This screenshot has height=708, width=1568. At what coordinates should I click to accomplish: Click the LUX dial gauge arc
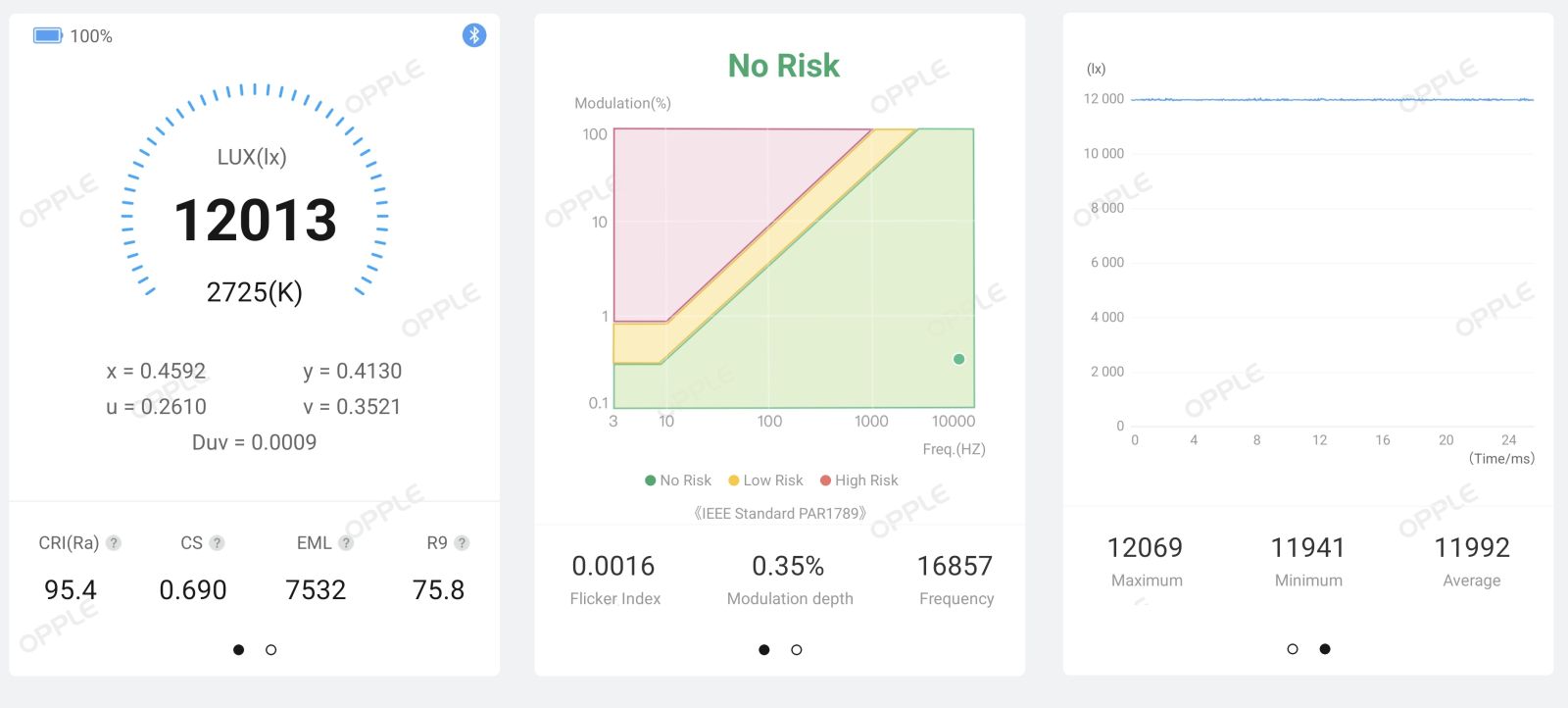(255, 186)
